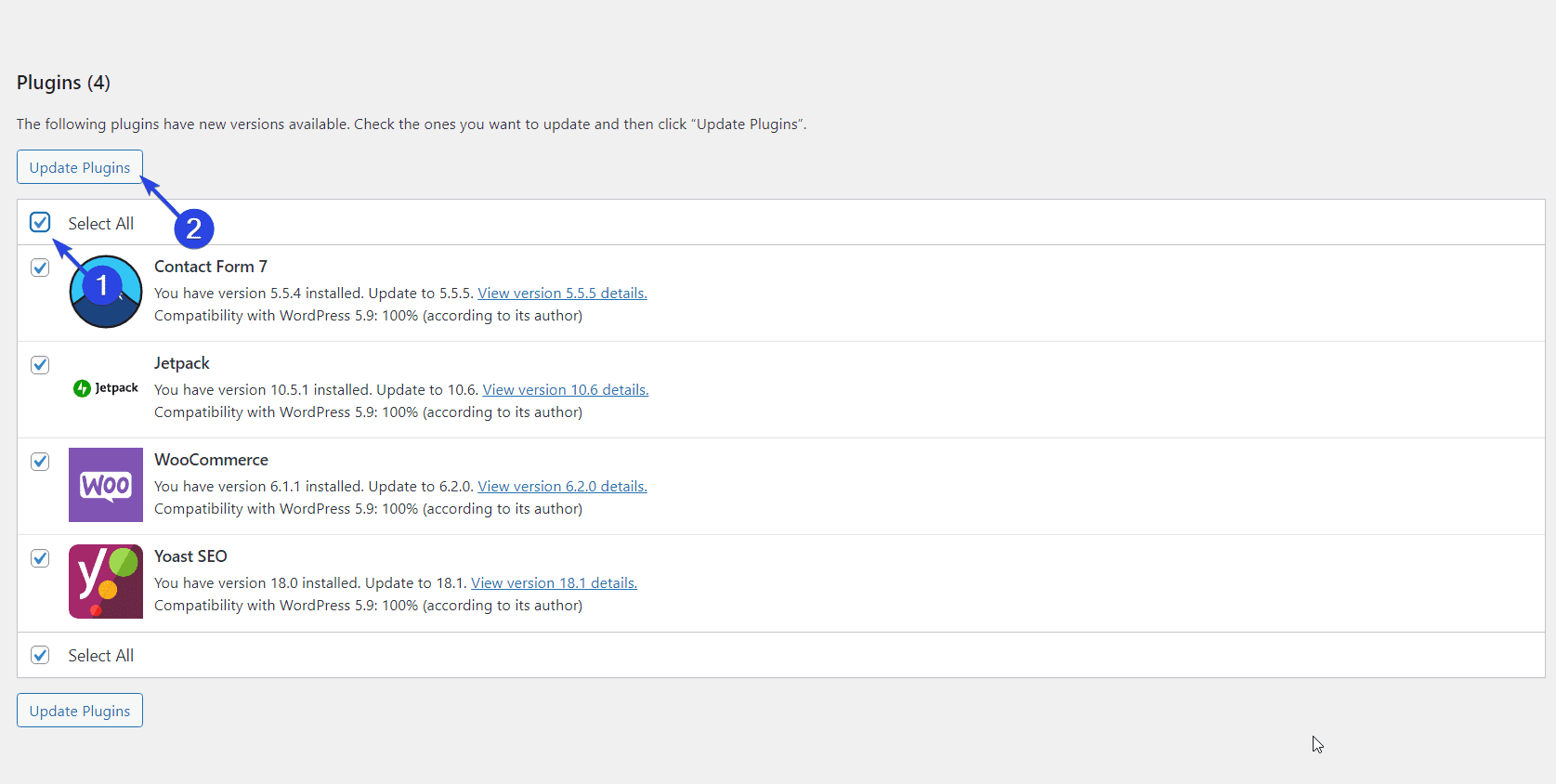Open View version 6.2.0 details link
This screenshot has height=784, width=1556.
562,487
